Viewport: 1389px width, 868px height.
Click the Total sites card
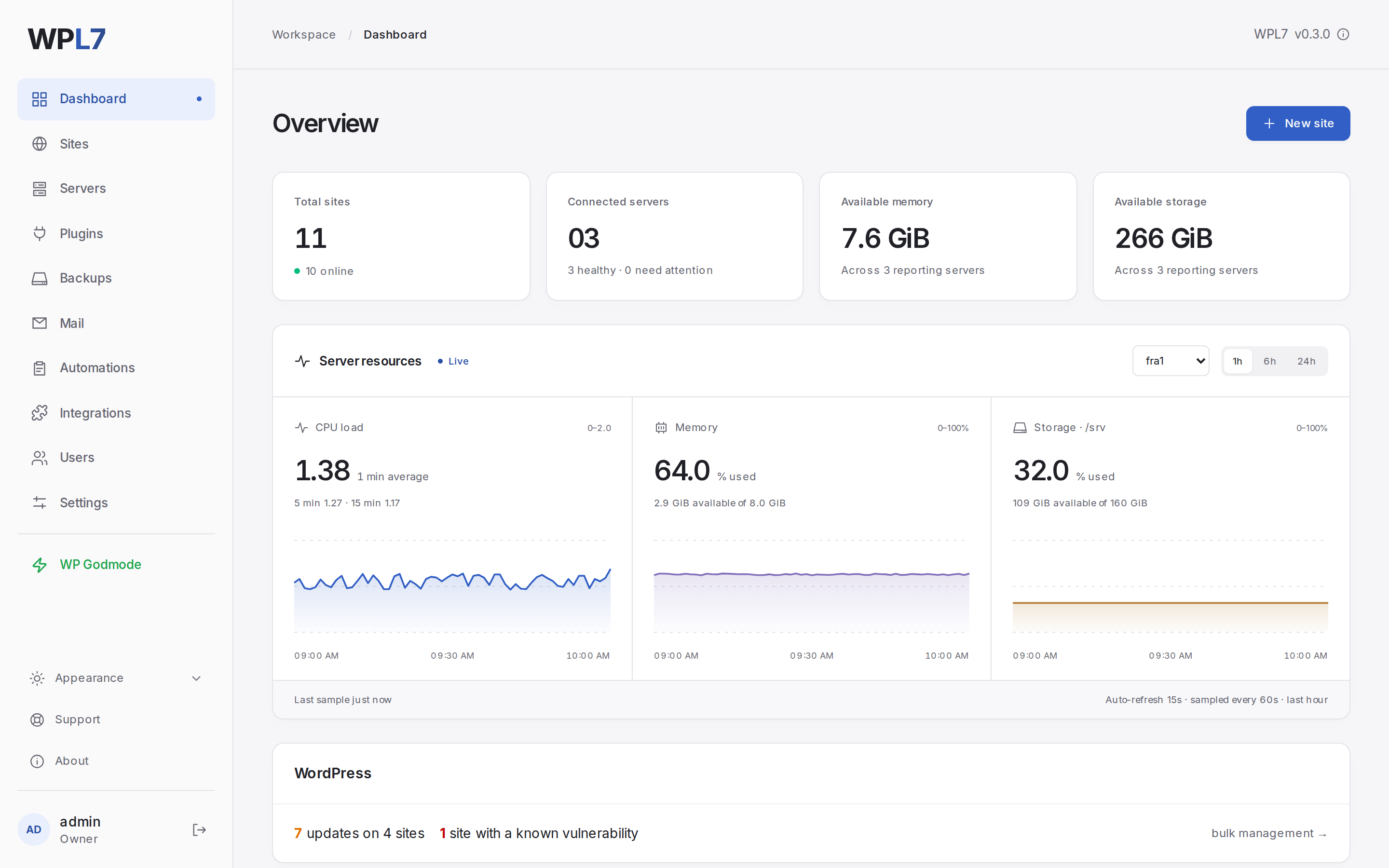[401, 236]
